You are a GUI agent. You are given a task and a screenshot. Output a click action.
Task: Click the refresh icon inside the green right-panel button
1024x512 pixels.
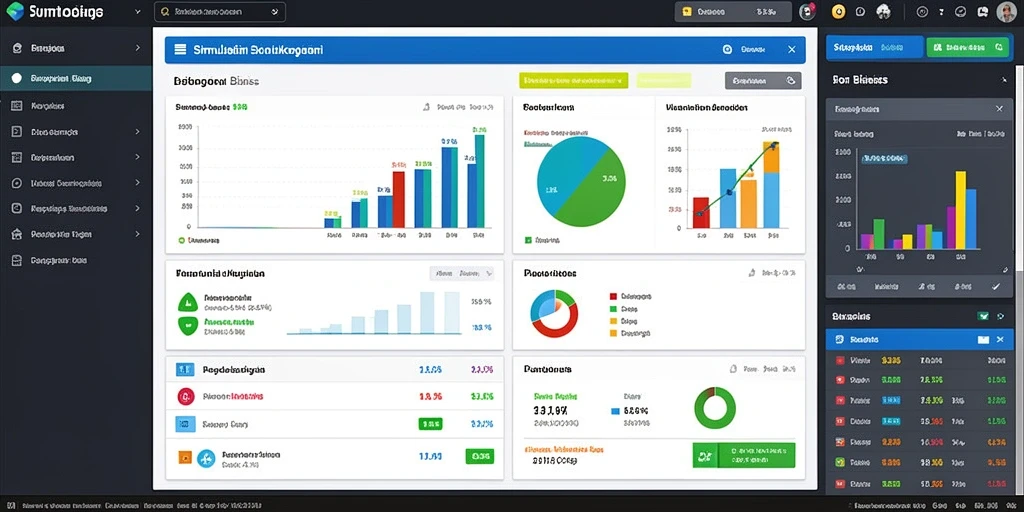[997, 48]
